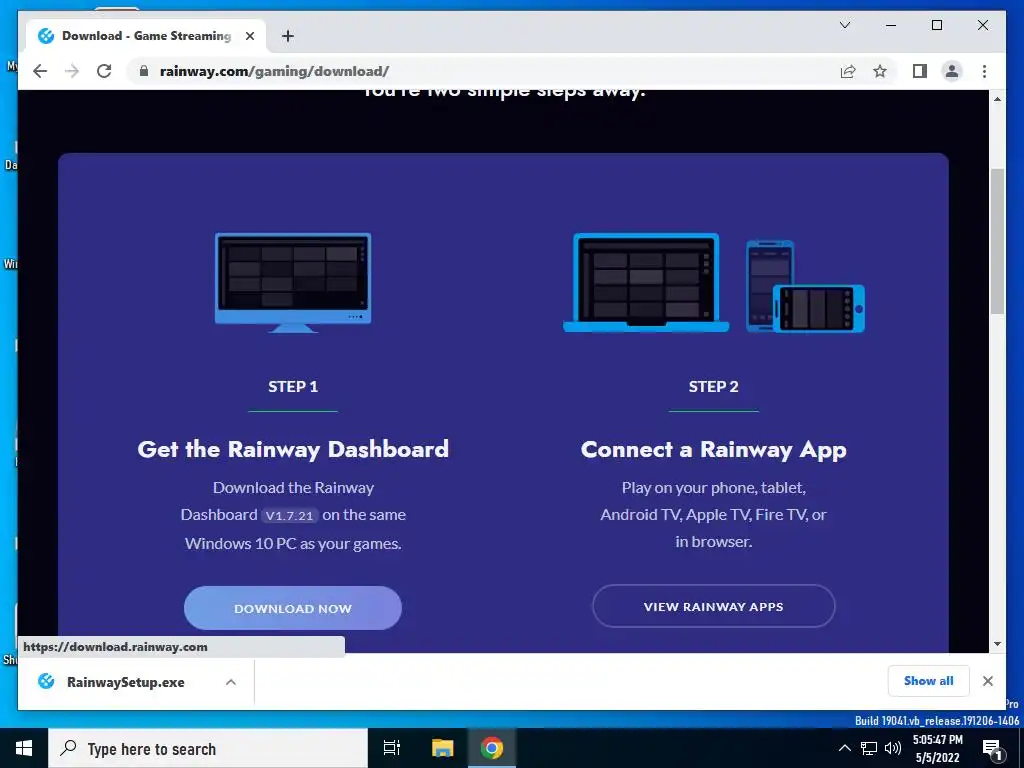1024x768 pixels.
Task: Click the page scrollbar down arrow
Action: click(x=997, y=644)
